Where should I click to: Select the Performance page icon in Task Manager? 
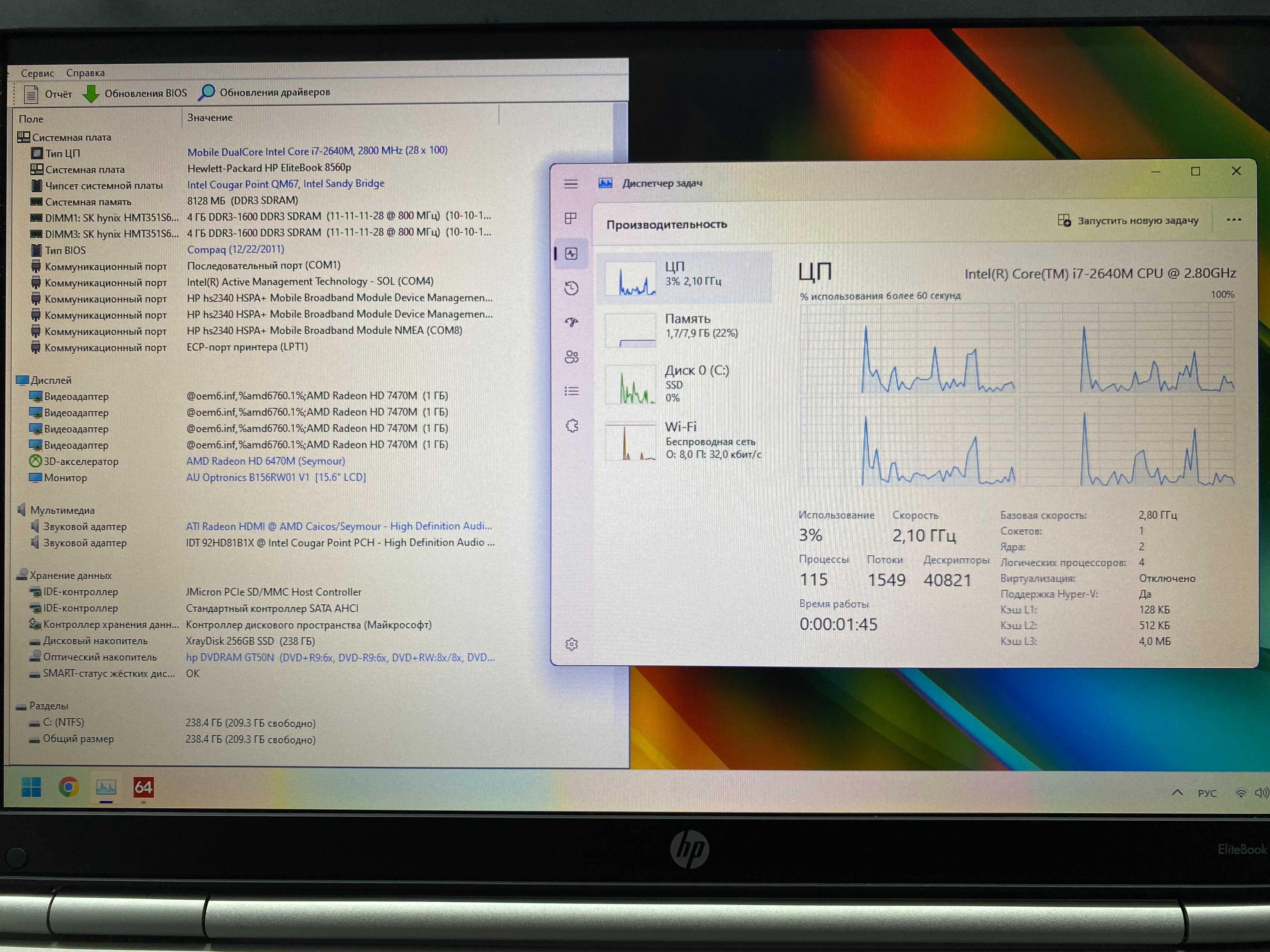click(x=571, y=254)
